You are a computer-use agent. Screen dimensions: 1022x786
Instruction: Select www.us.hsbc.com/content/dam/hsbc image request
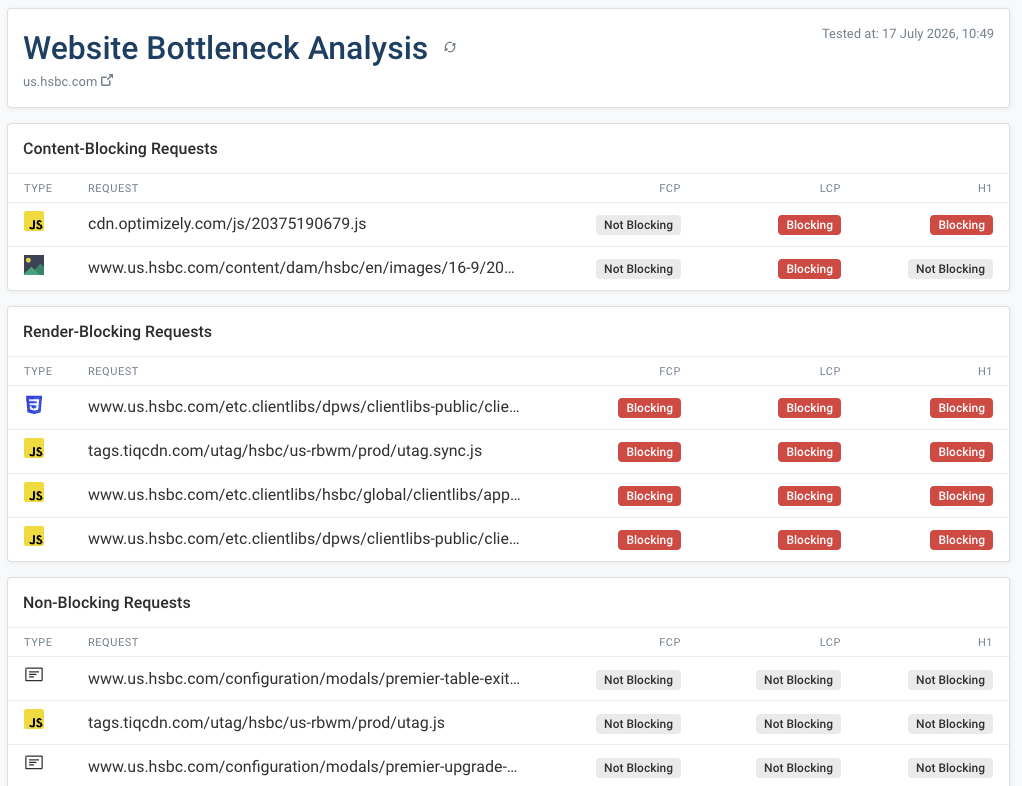[301, 267]
